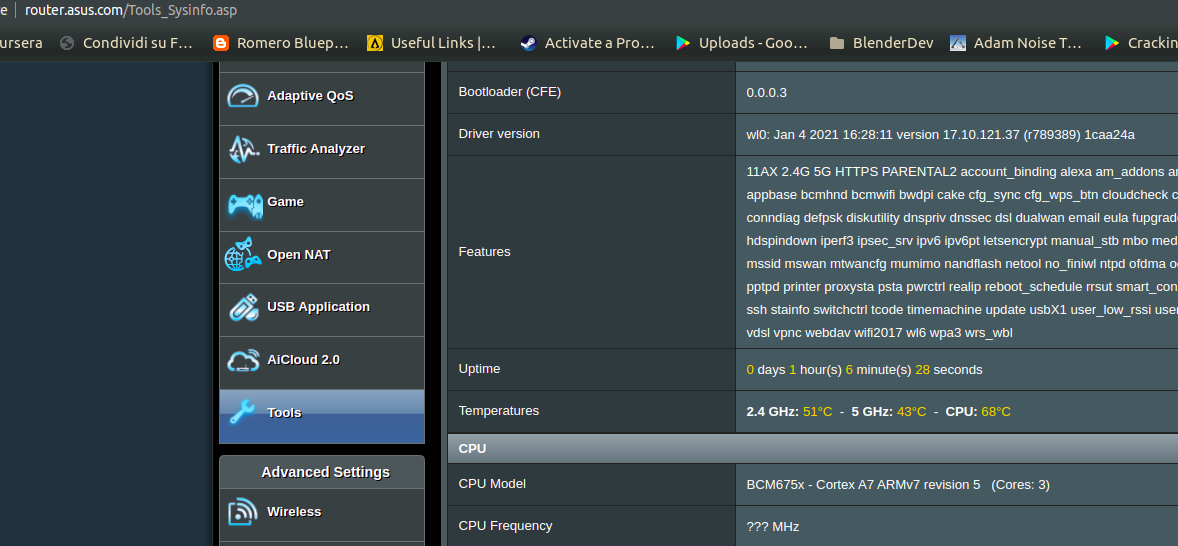
Task: Click the wl0 driver version string
Action: [941, 135]
